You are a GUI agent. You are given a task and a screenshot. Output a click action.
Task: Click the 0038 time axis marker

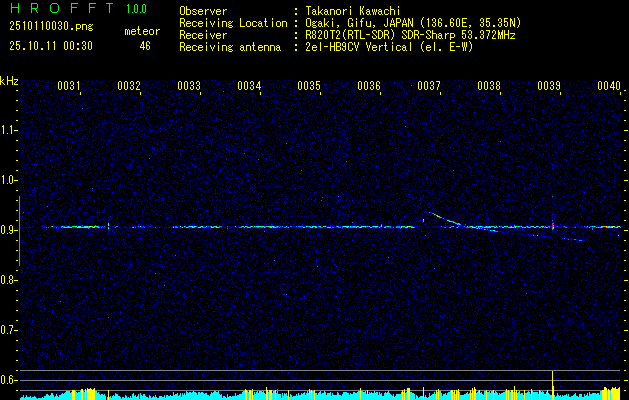pyautogui.click(x=489, y=86)
